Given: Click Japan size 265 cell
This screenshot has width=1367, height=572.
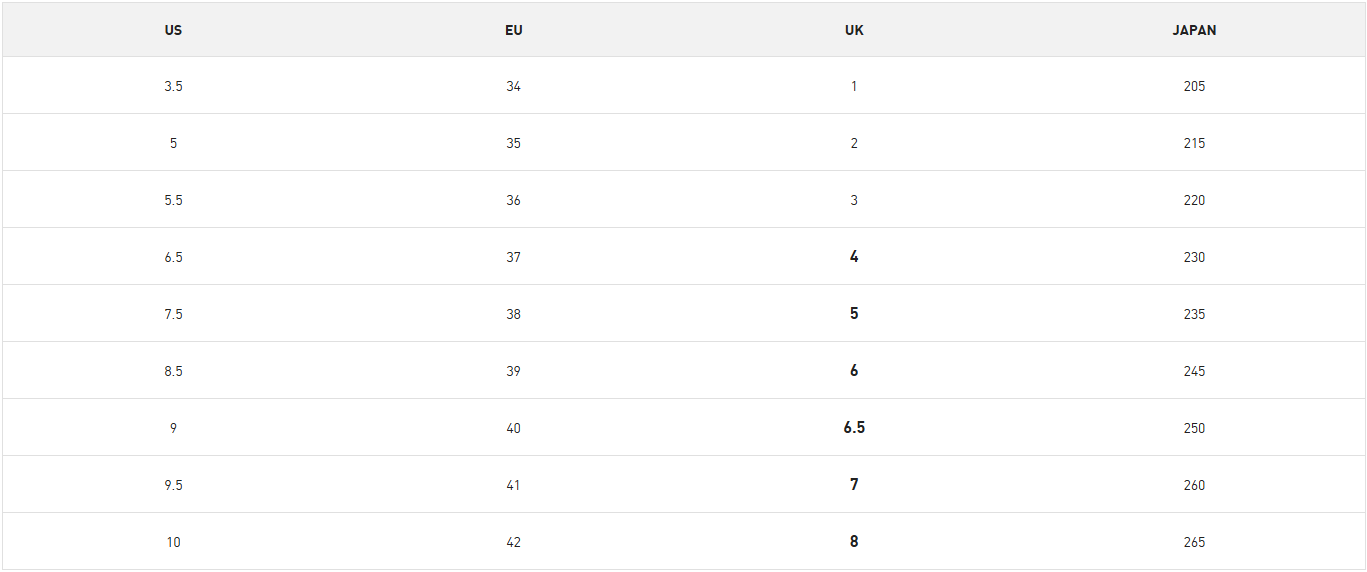Looking at the screenshot, I should pos(1194,542).
